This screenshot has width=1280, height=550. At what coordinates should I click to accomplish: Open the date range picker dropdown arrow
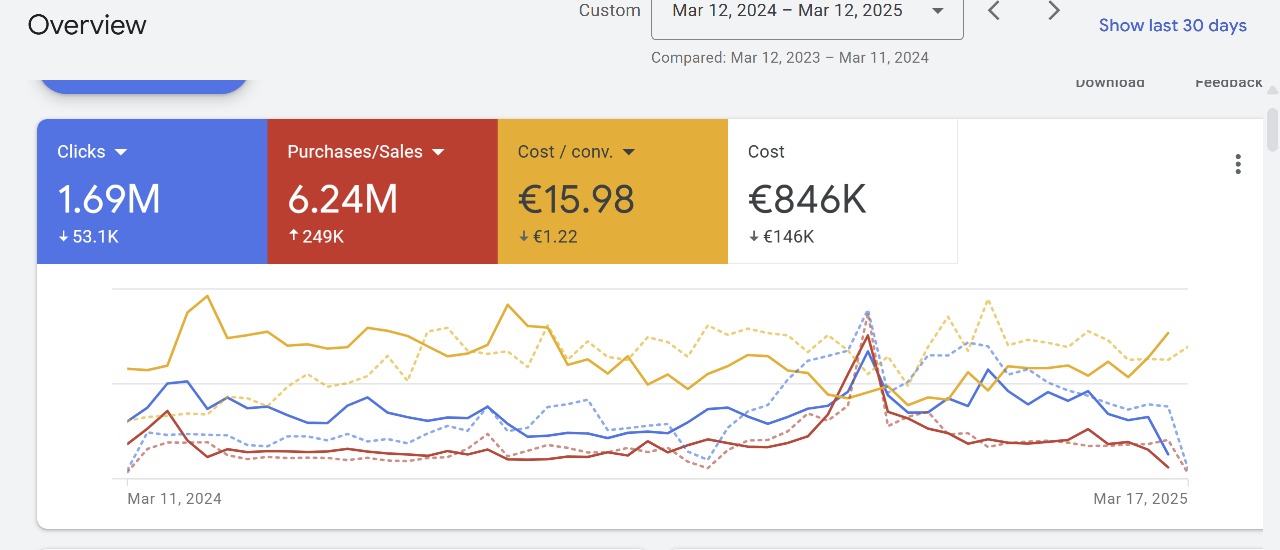point(937,11)
